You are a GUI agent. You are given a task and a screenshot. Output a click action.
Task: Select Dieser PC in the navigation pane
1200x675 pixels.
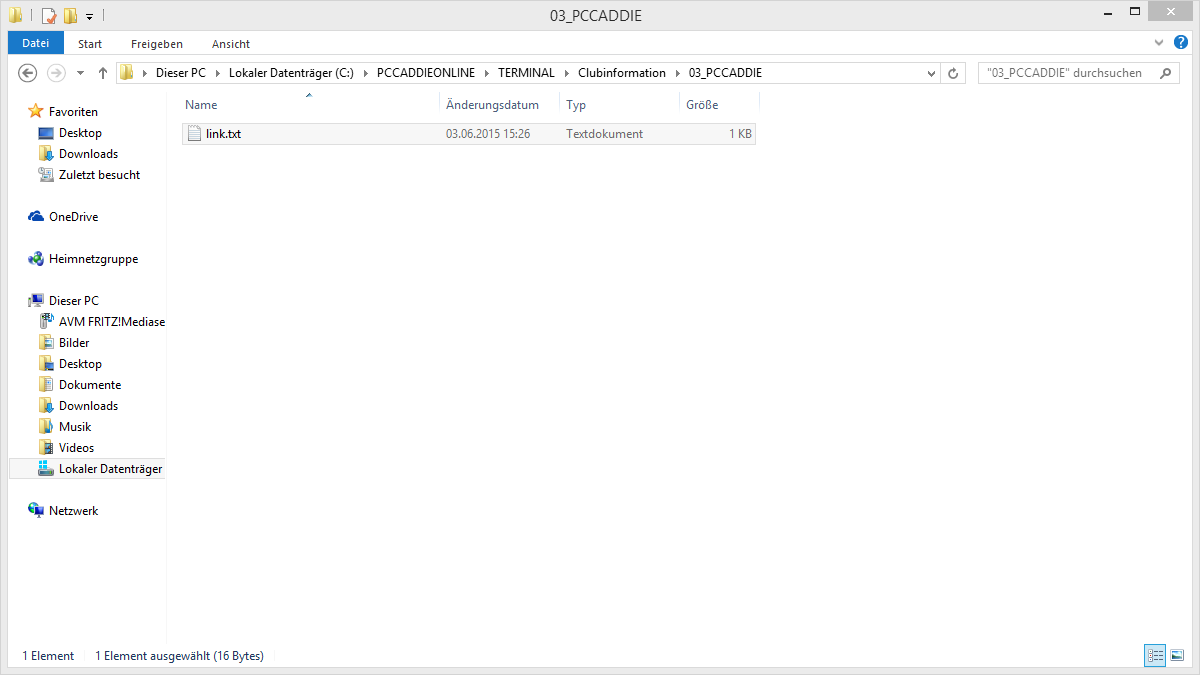point(74,301)
